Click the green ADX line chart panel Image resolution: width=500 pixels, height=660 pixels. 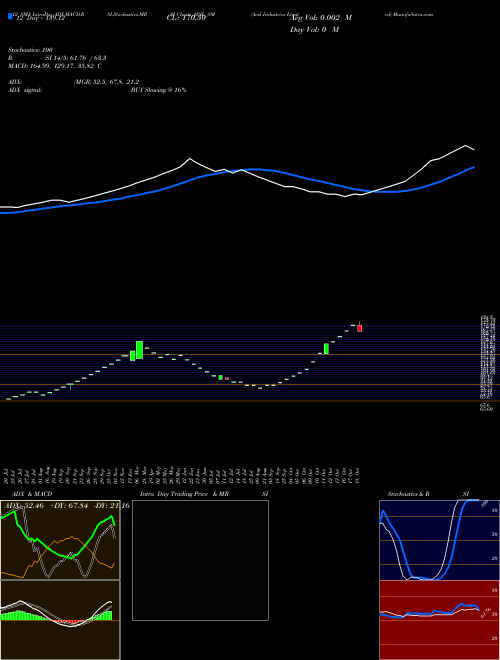[60, 540]
